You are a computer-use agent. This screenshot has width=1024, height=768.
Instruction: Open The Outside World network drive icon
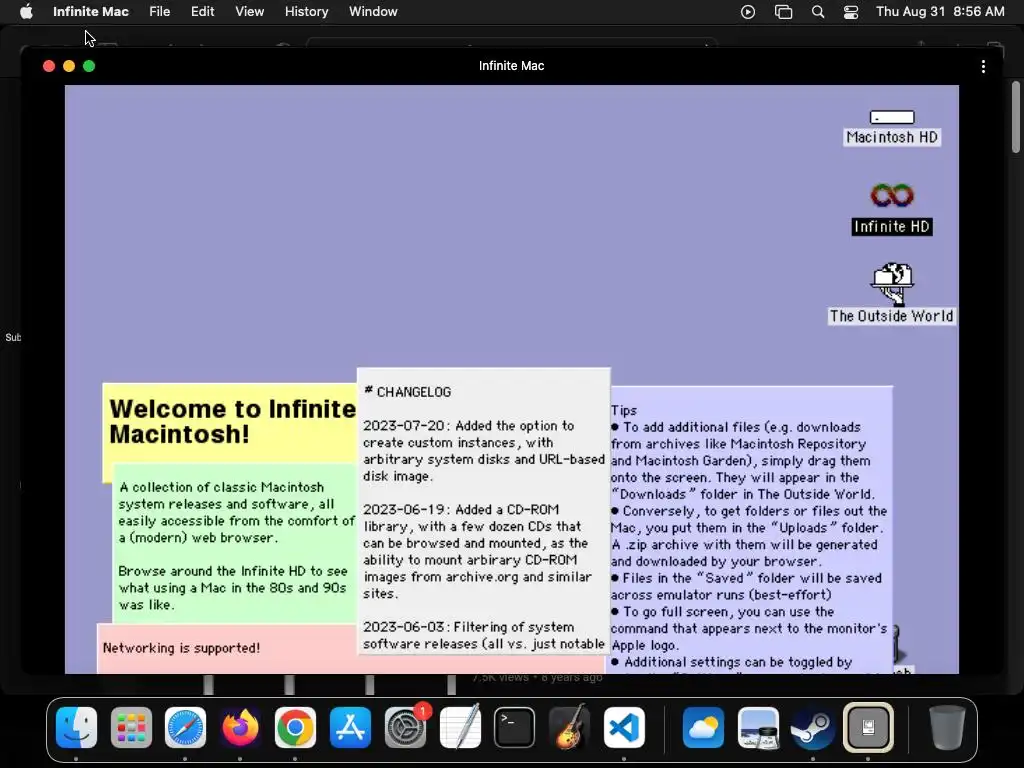[x=891, y=293]
